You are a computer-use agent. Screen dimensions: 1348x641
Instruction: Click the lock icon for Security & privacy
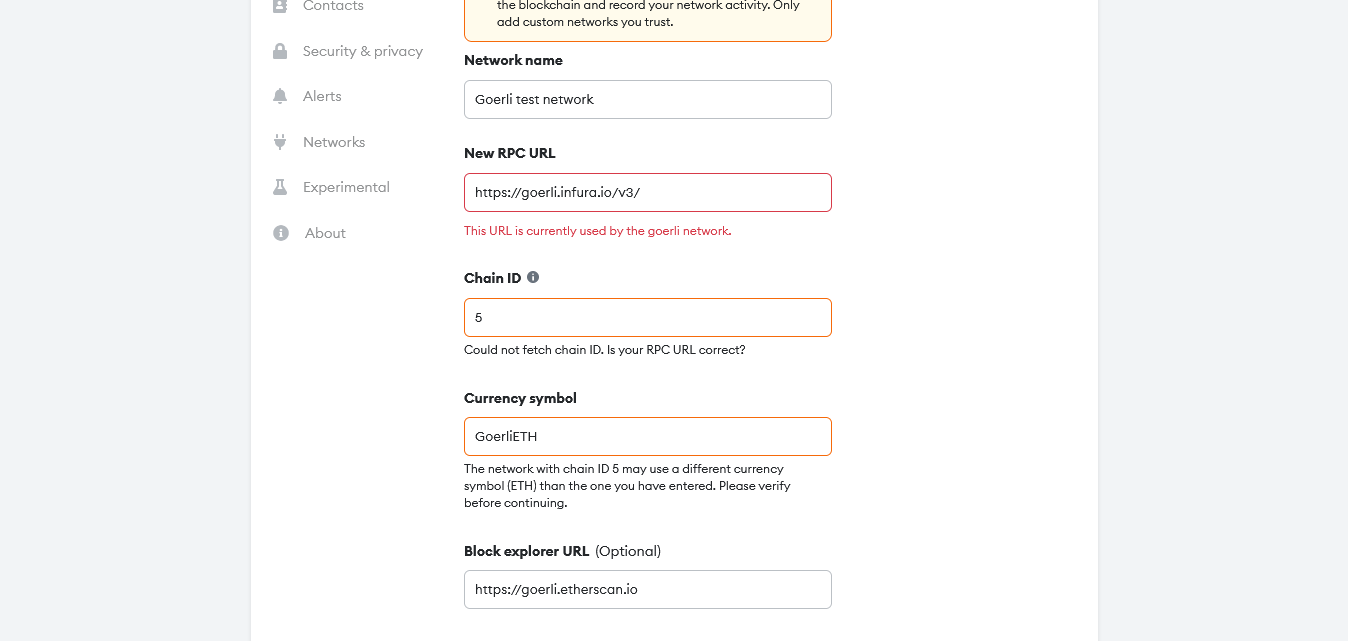click(280, 51)
